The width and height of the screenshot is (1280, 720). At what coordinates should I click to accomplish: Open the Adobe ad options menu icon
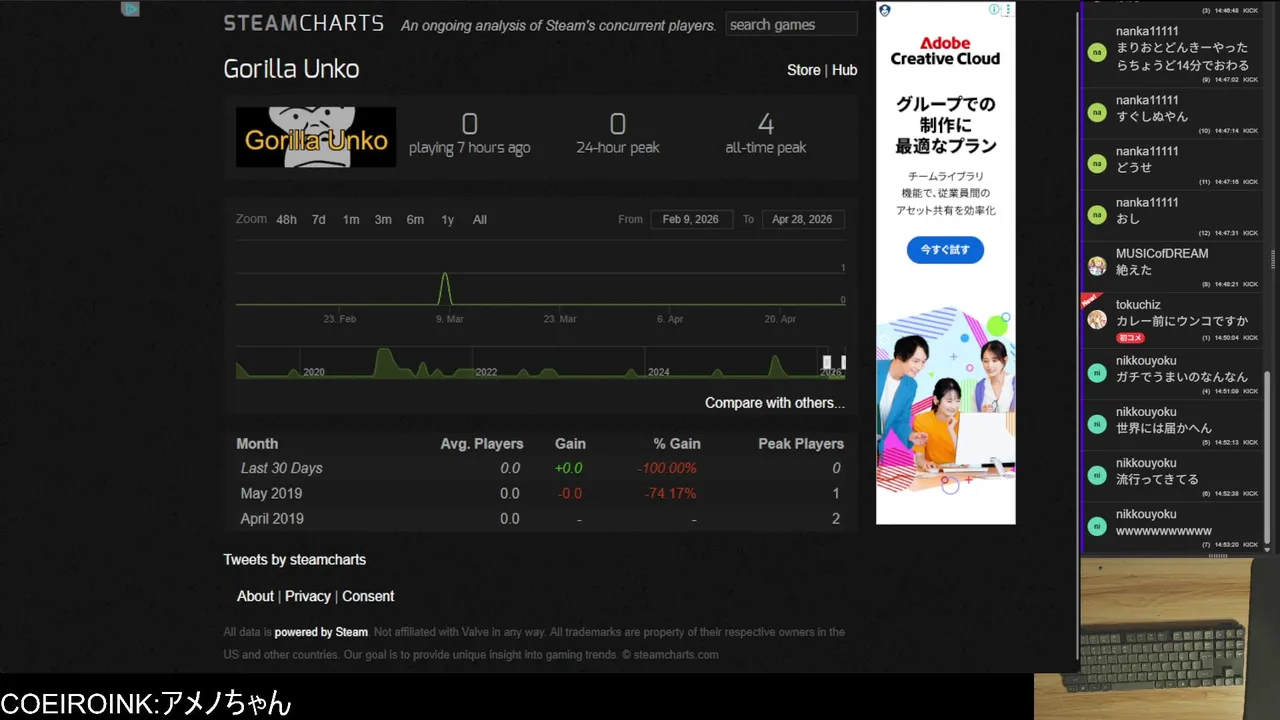(x=1008, y=9)
